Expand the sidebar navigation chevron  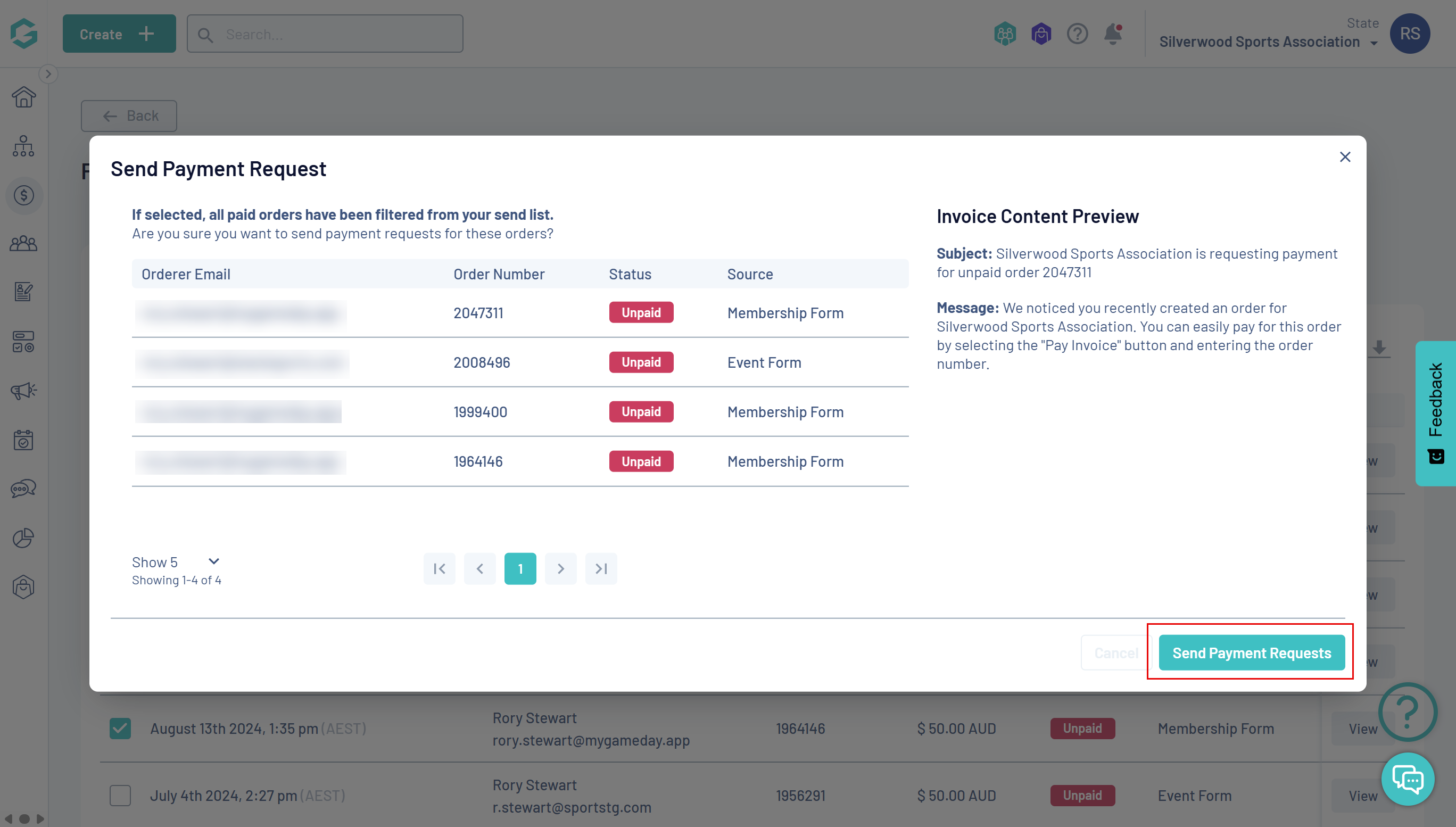tap(48, 74)
